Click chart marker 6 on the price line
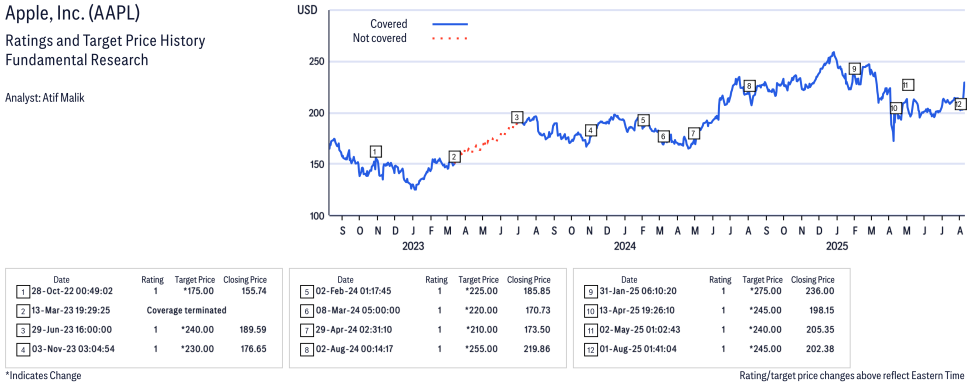This screenshot has width=975, height=382. 663,136
